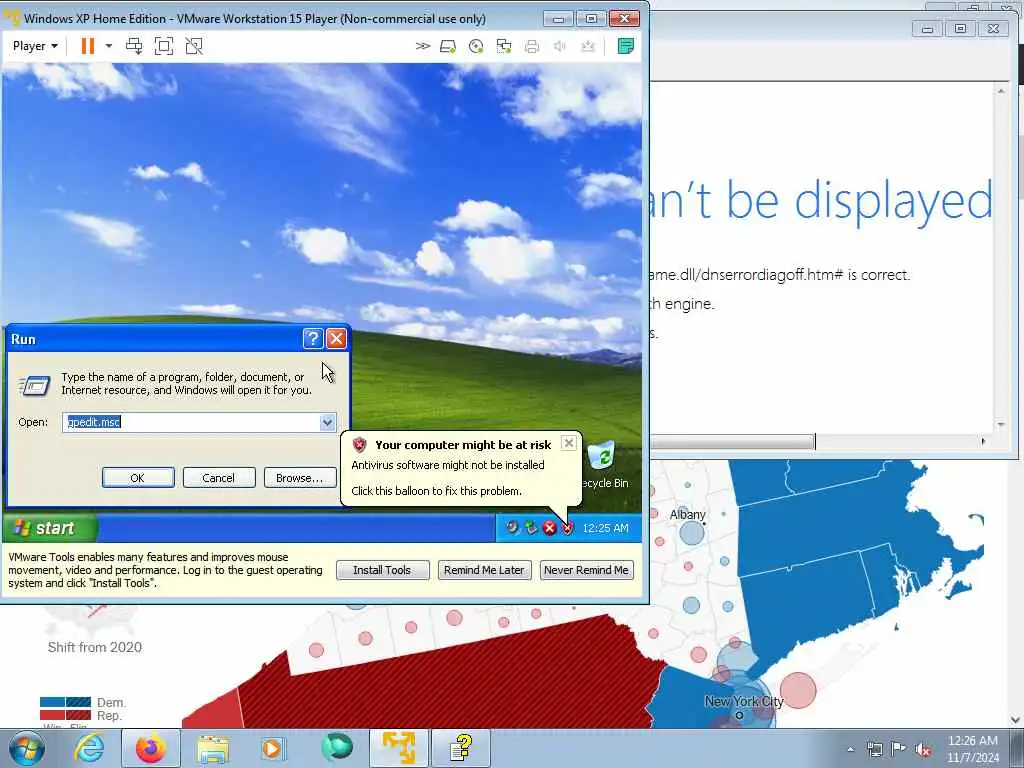Click the right scroll arrow of the browser's horizontal scrollbar
This screenshot has height=768, width=1024.
(984, 442)
